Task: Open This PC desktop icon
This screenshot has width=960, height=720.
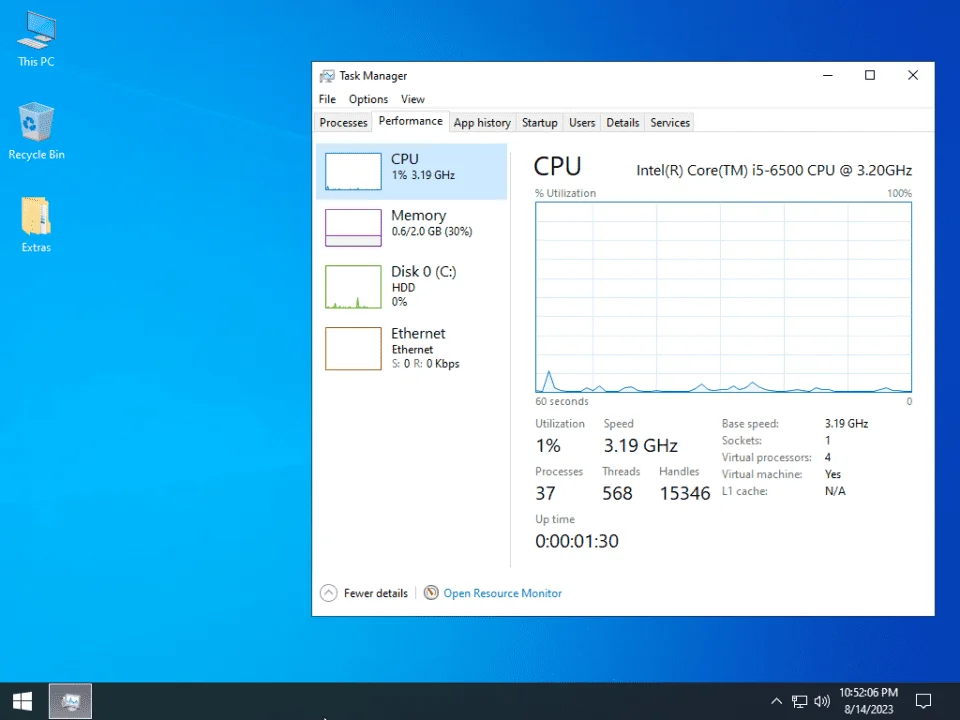Action: pos(36,39)
